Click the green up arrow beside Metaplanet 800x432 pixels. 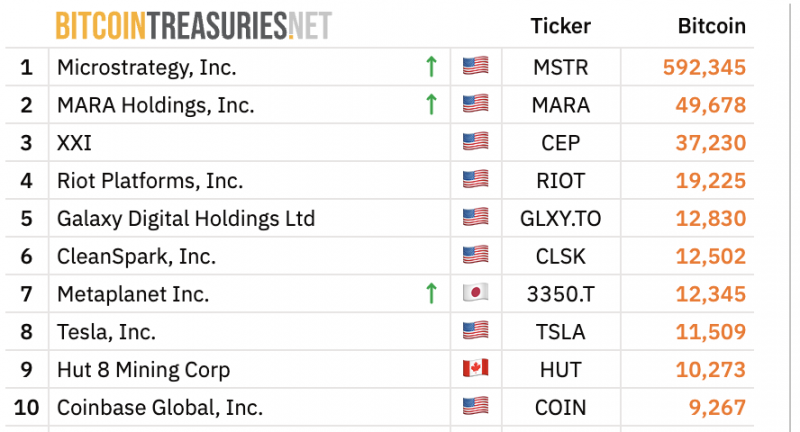431,294
